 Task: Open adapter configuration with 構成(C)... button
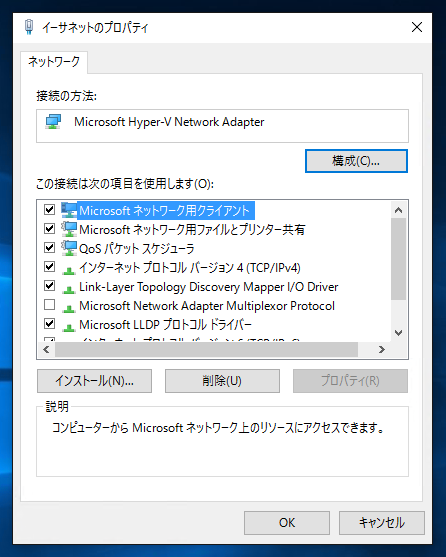coord(356,161)
